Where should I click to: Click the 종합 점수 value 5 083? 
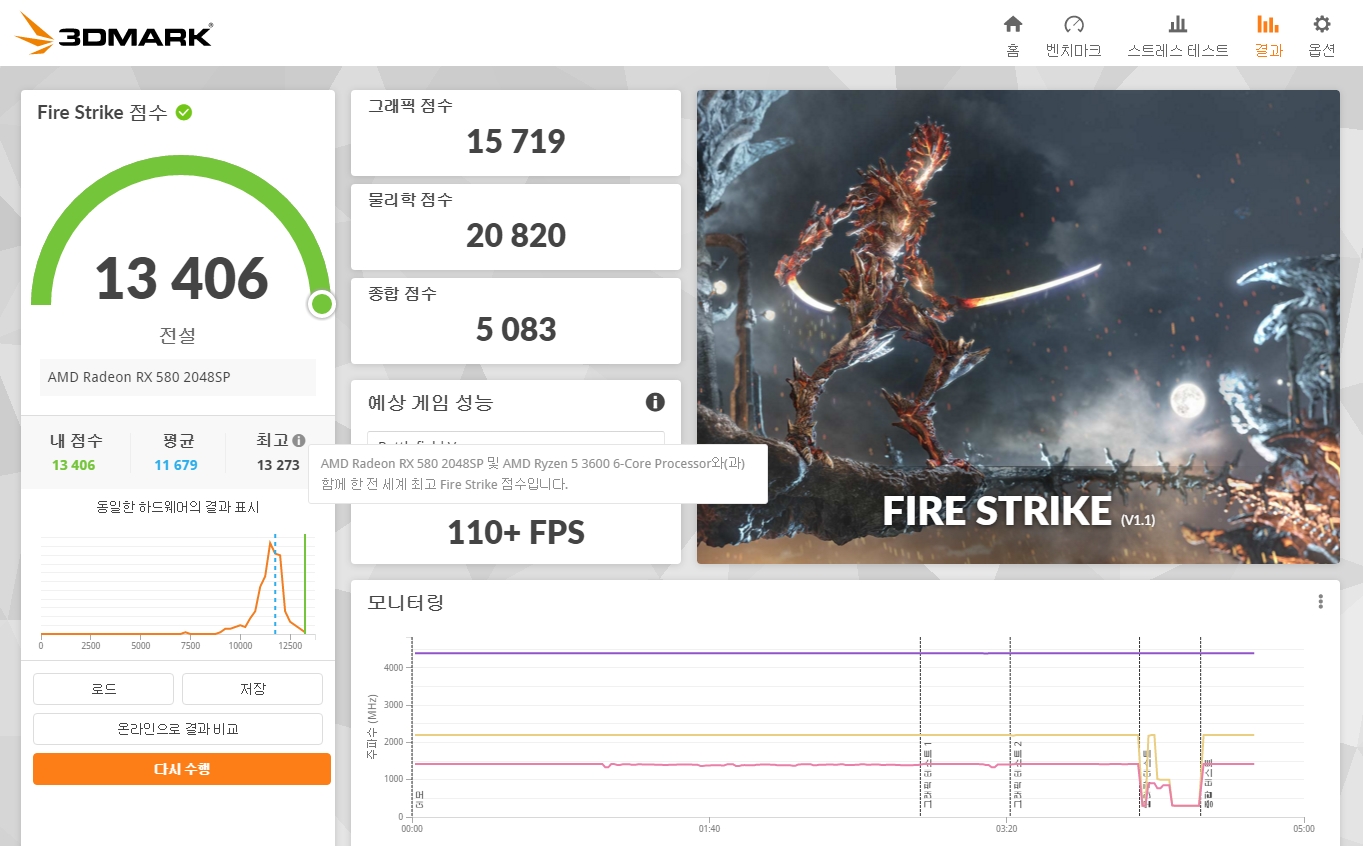pos(516,329)
